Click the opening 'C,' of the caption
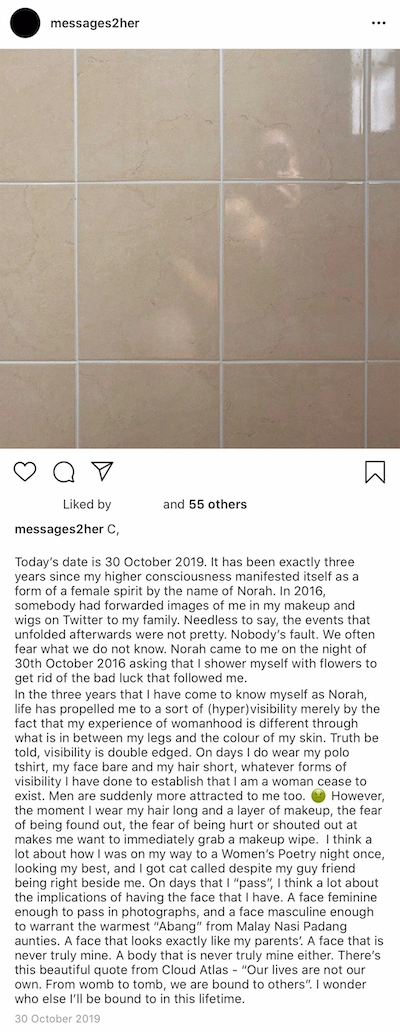Screen dimensions: 400x1033 (113, 529)
